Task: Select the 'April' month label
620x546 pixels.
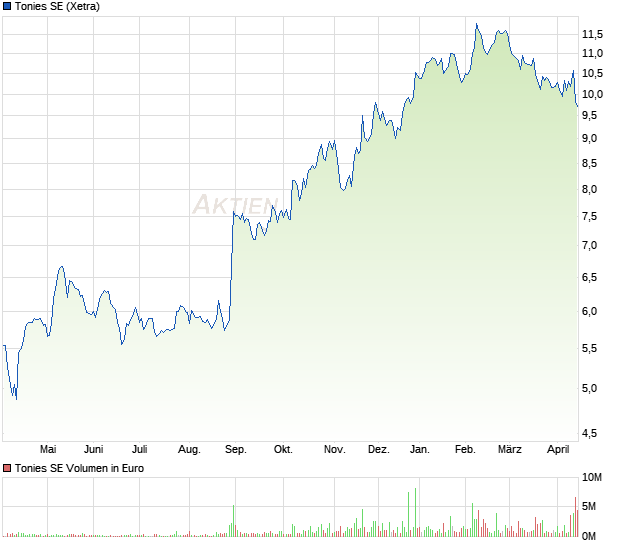Action: (x=558, y=450)
